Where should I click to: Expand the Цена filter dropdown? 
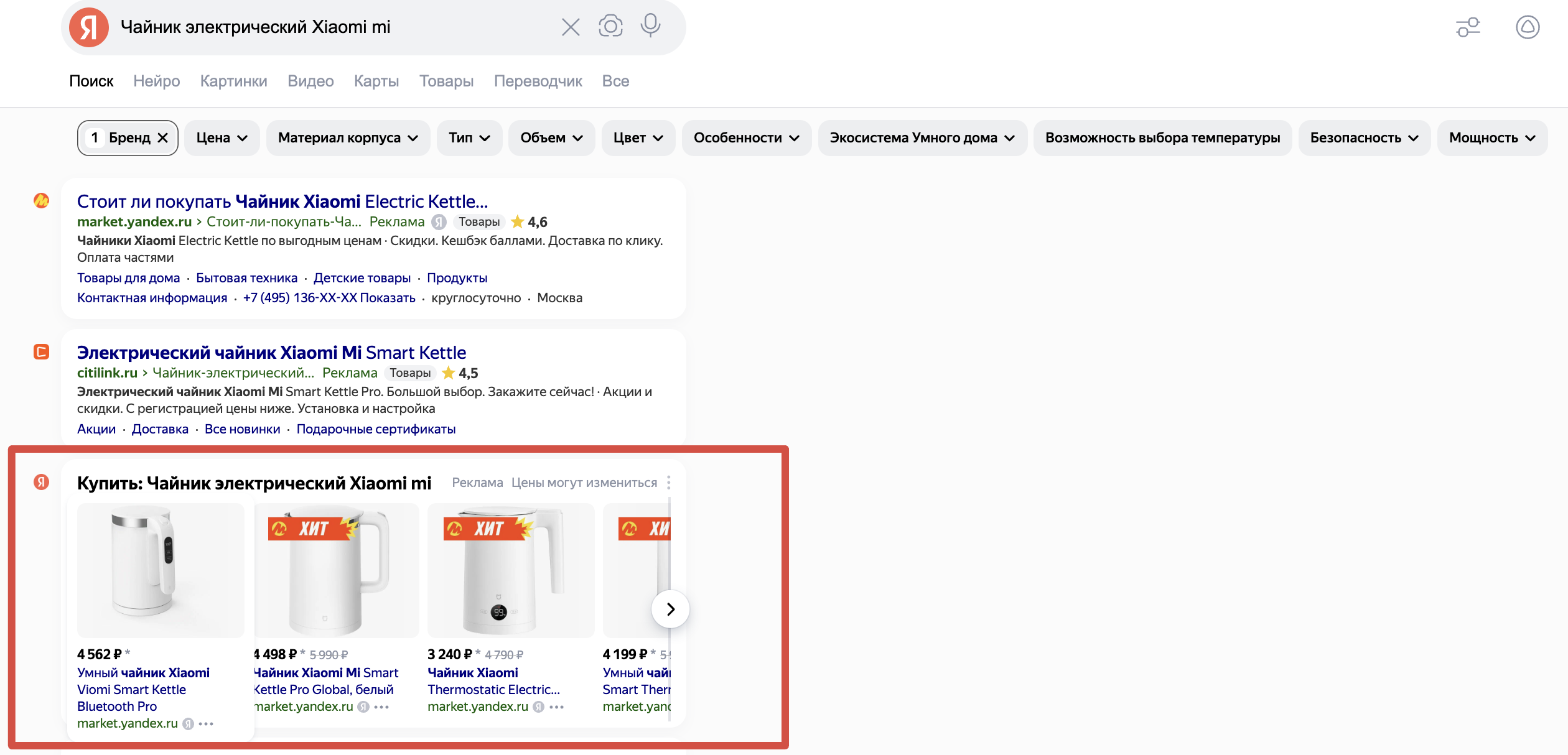tap(222, 138)
